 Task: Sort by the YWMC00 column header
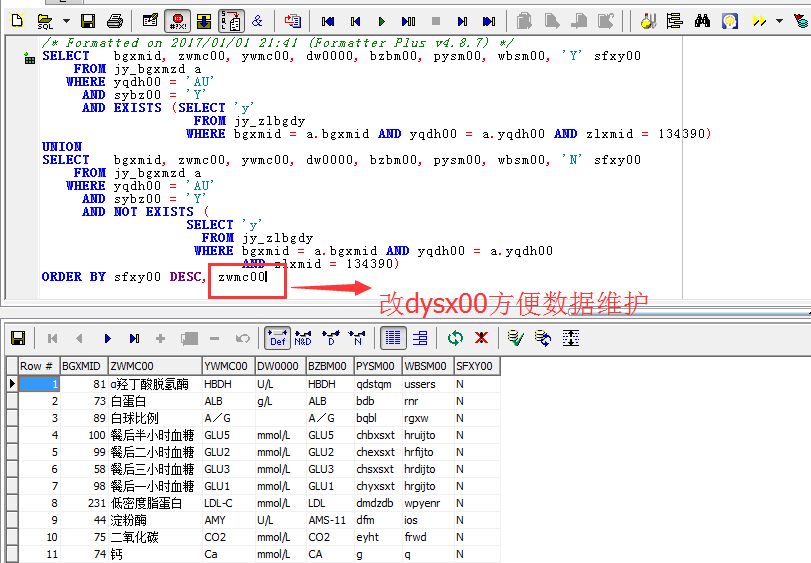[228, 366]
